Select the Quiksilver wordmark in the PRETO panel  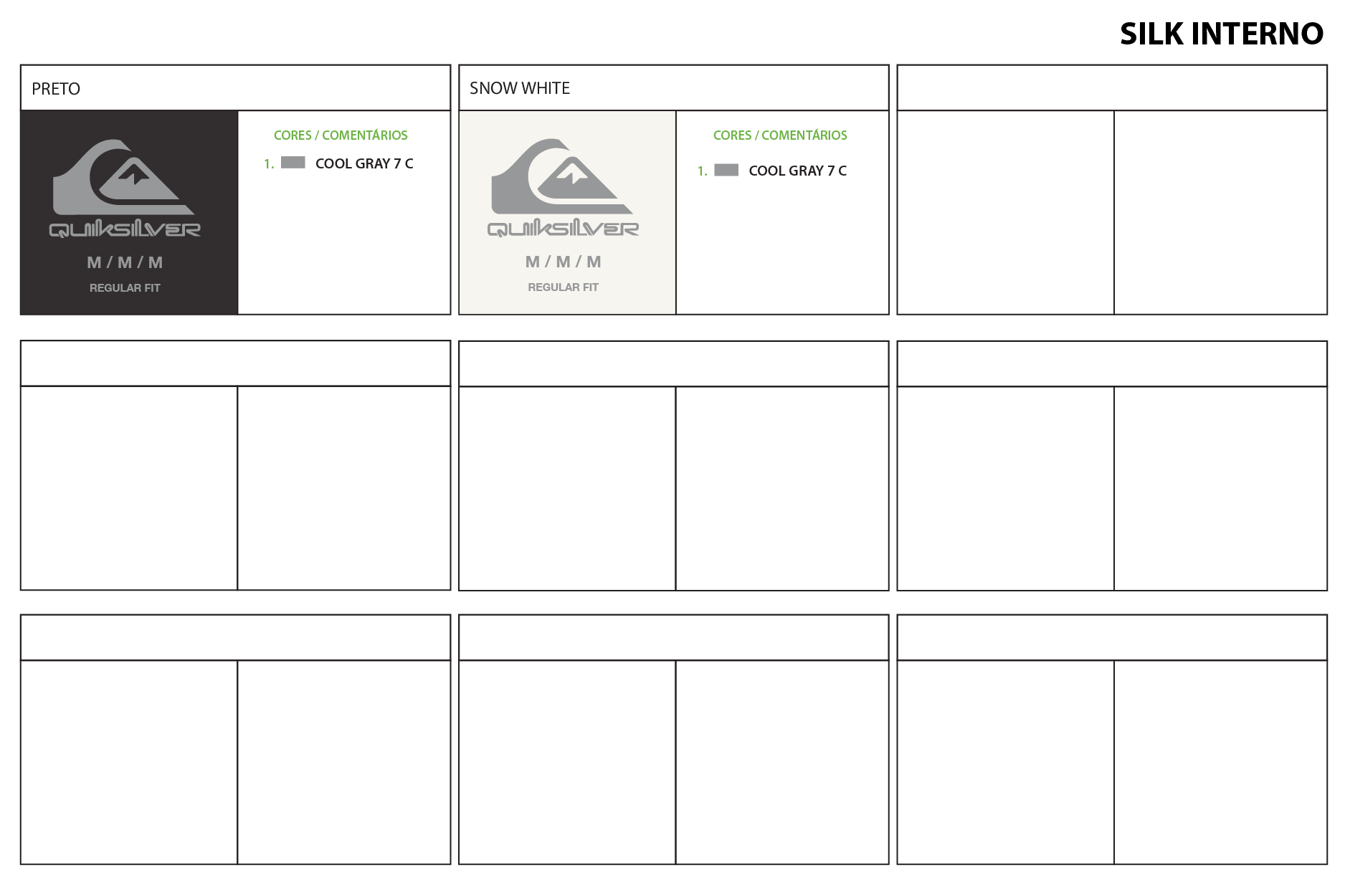point(125,229)
